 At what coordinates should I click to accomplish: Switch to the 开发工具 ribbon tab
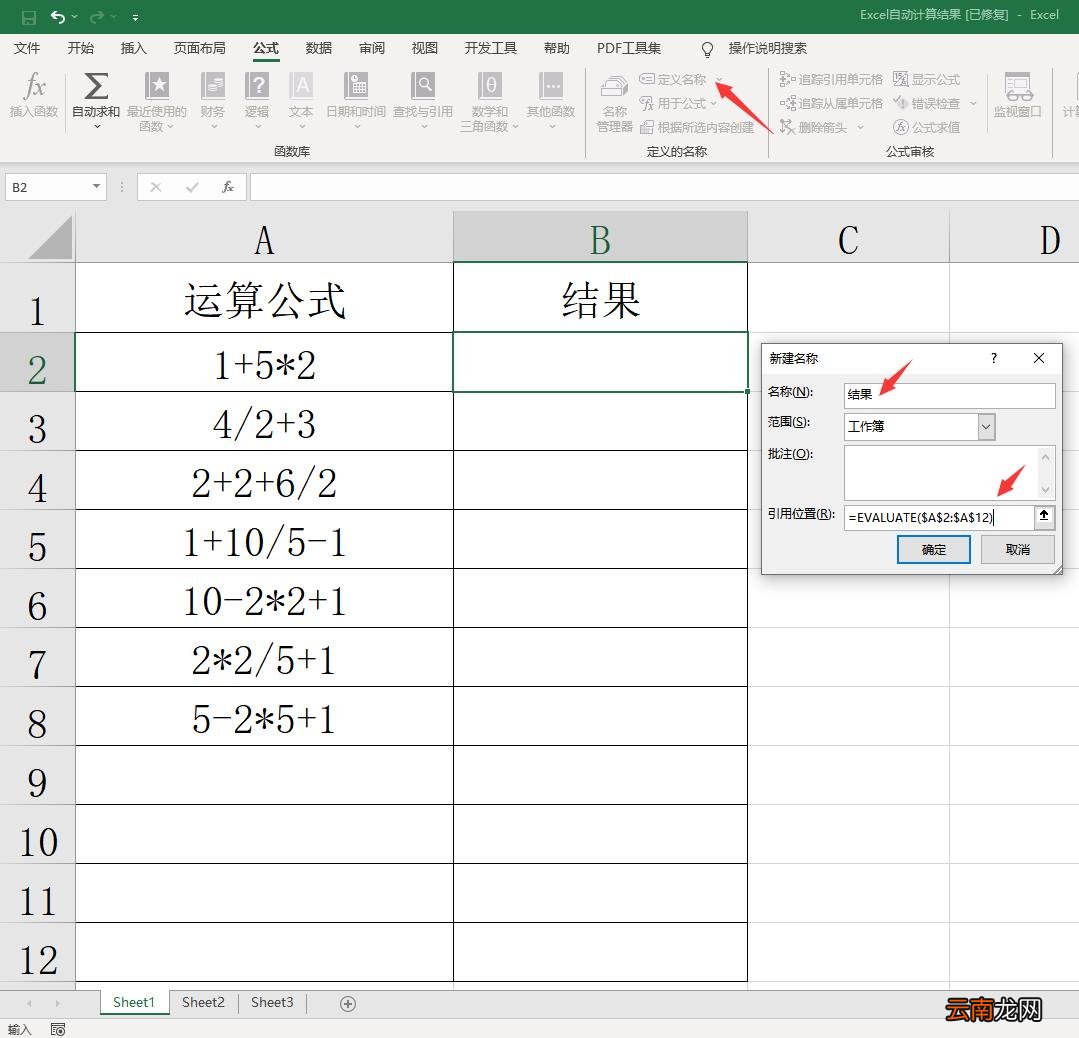(491, 48)
